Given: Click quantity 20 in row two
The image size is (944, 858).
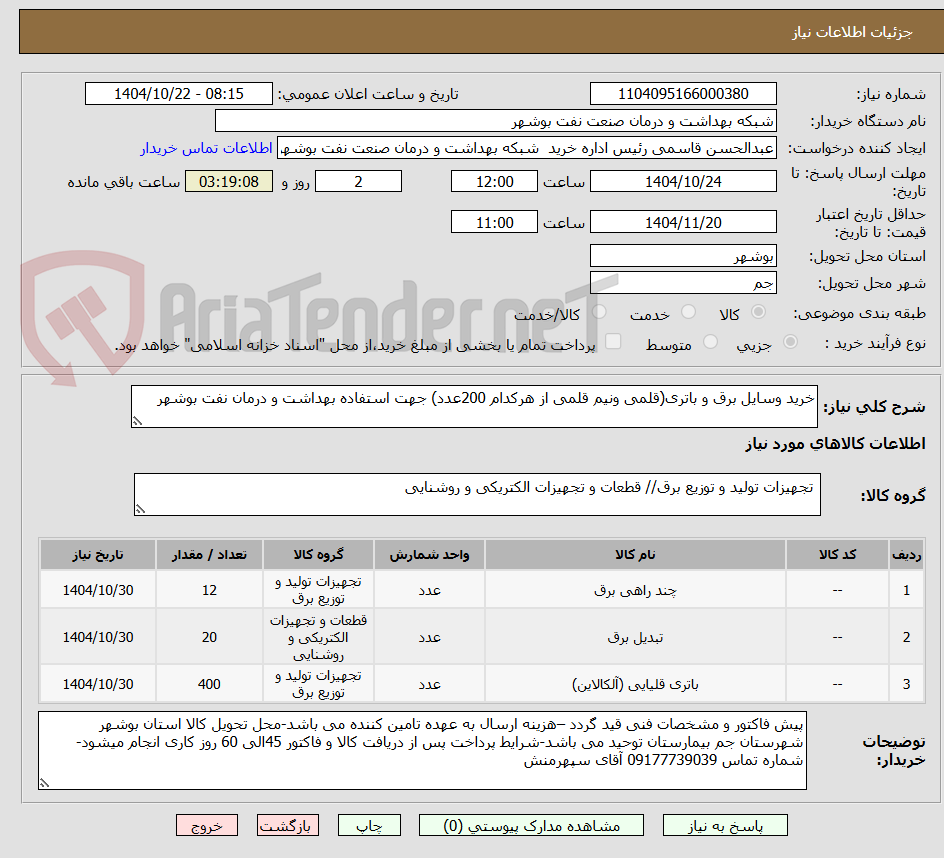Looking at the screenshot, I should point(210,637).
